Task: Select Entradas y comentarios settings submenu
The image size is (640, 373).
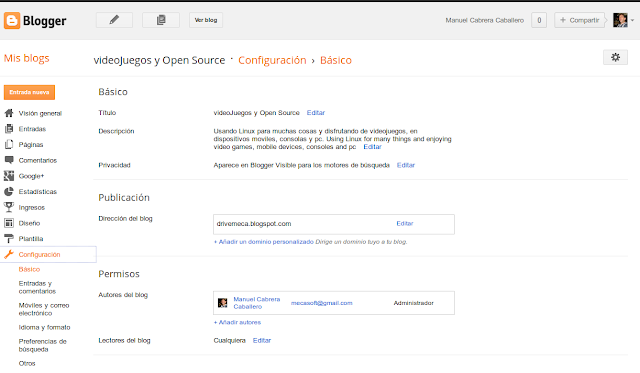Action: click(x=37, y=287)
